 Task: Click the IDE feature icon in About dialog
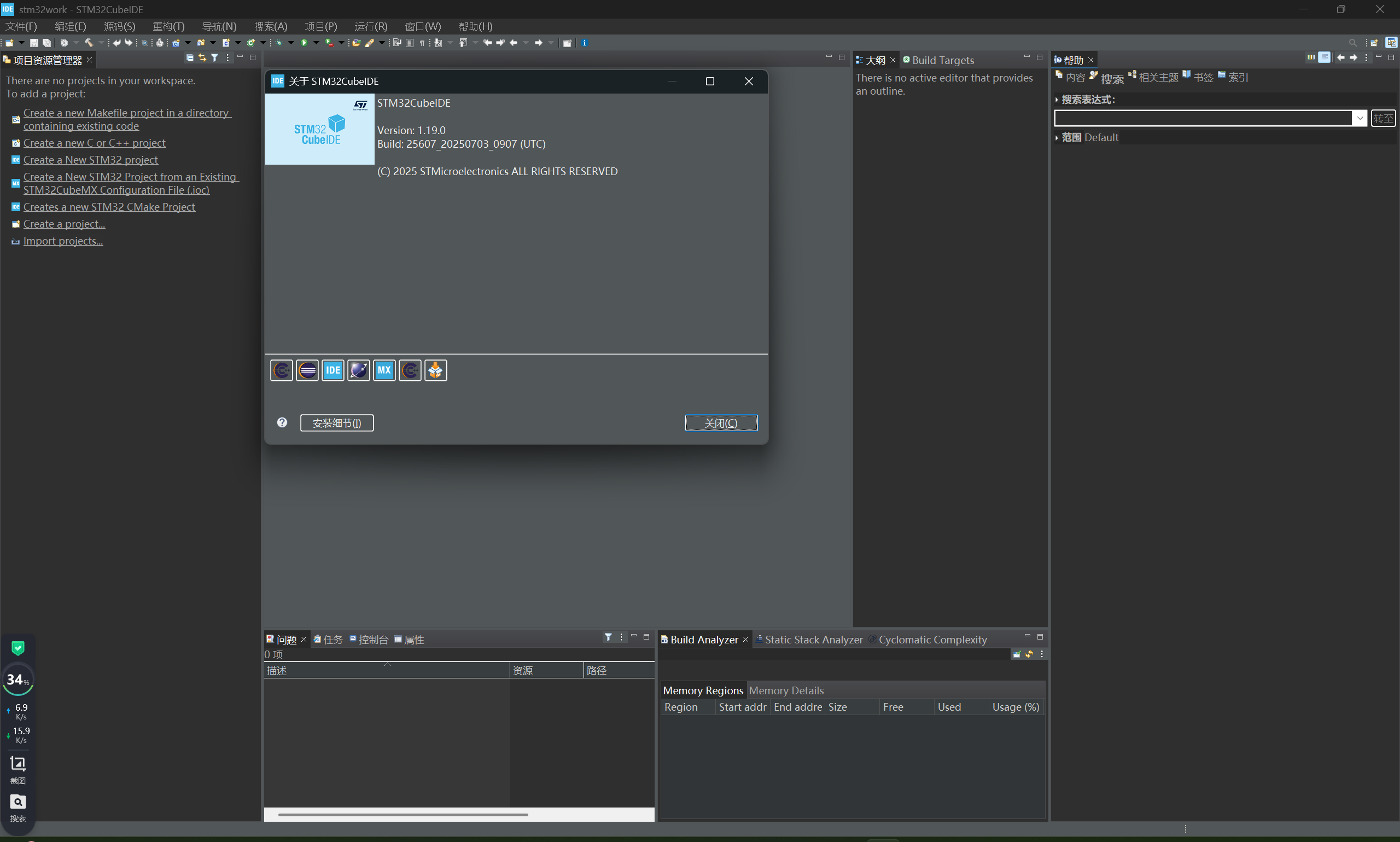pos(333,370)
